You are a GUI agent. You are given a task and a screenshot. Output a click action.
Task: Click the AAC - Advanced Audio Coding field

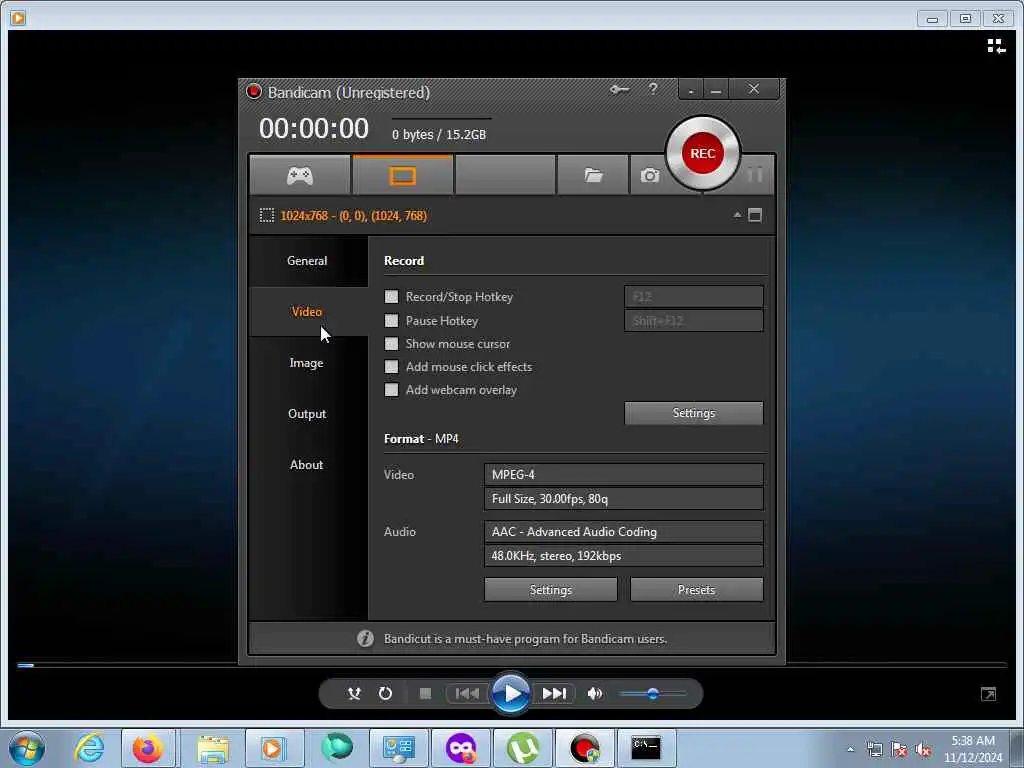(624, 532)
